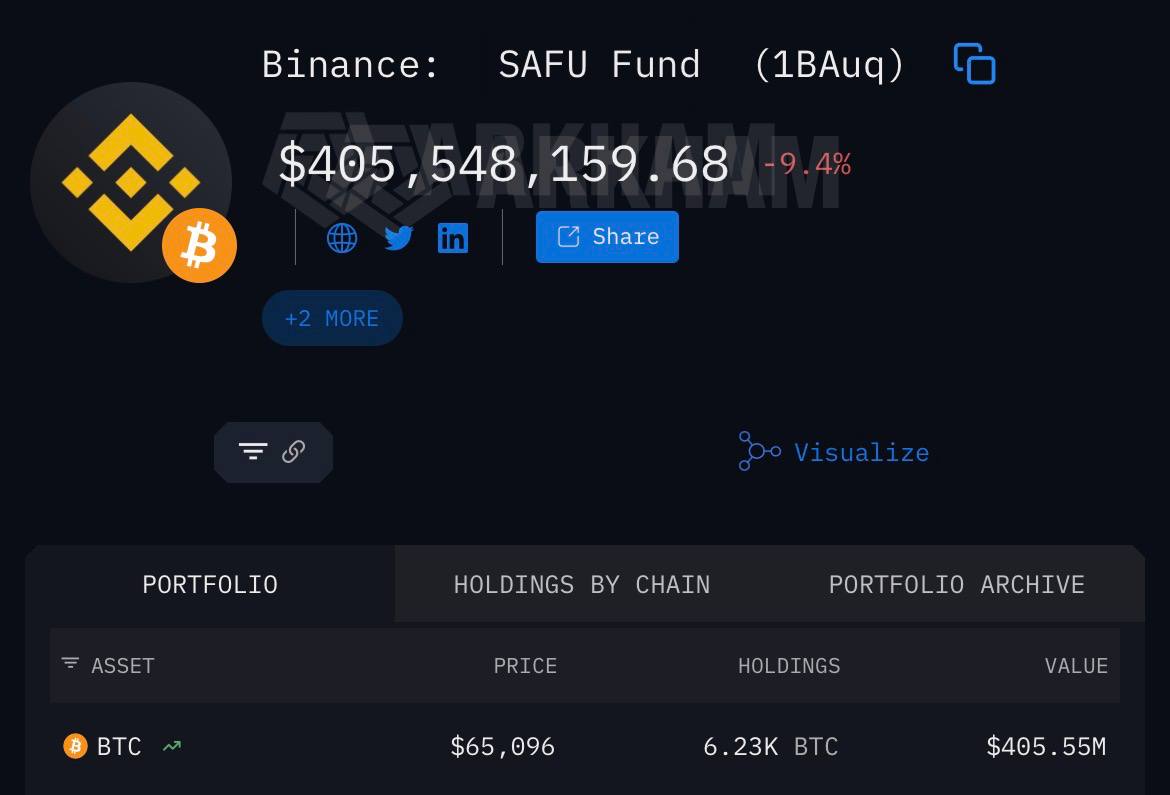This screenshot has height=795, width=1170.
Task: Click the Visualize link
Action: [x=861, y=453]
